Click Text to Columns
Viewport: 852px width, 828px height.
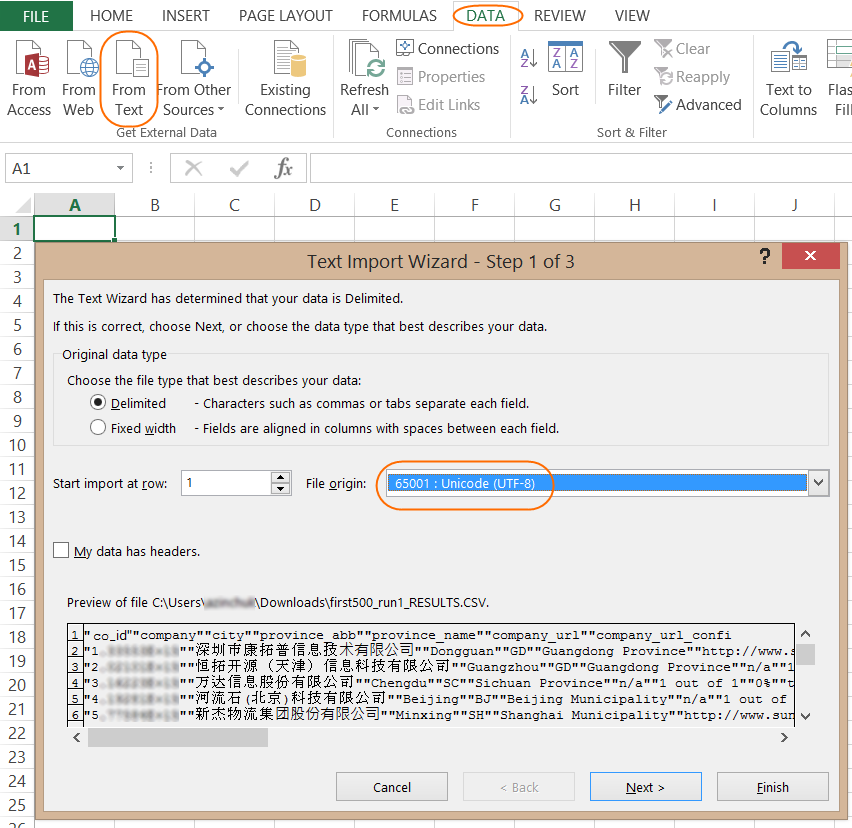788,79
